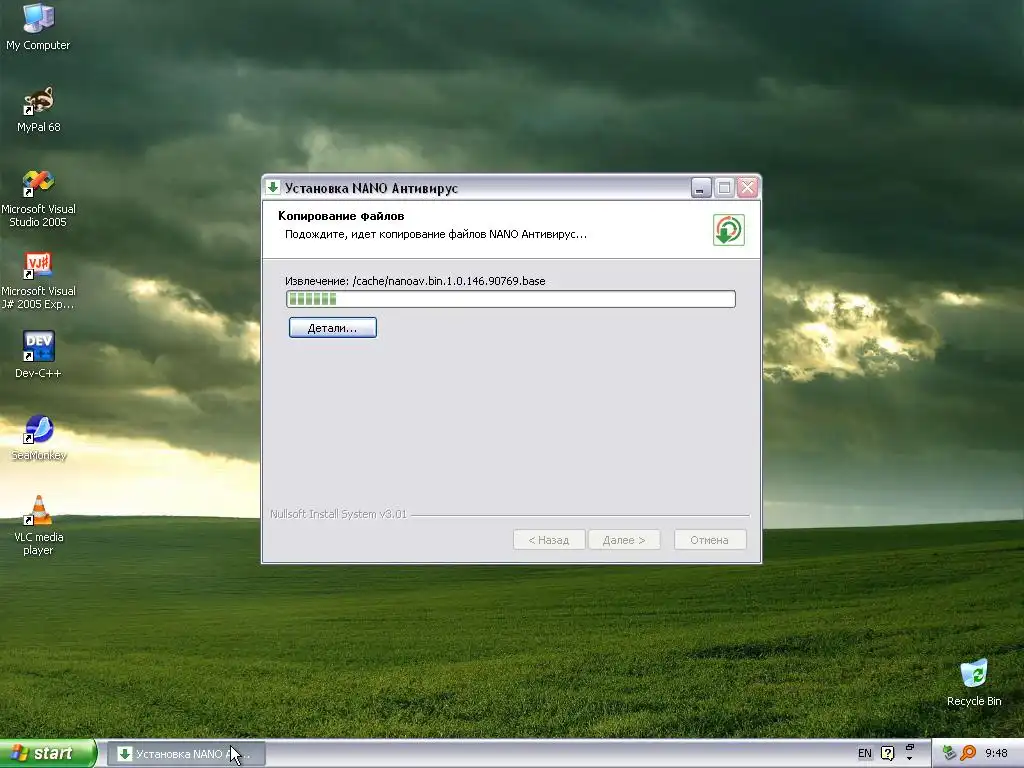Select the Recycle Bin icon
This screenshot has width=1024, height=768.
pyautogui.click(x=974, y=683)
